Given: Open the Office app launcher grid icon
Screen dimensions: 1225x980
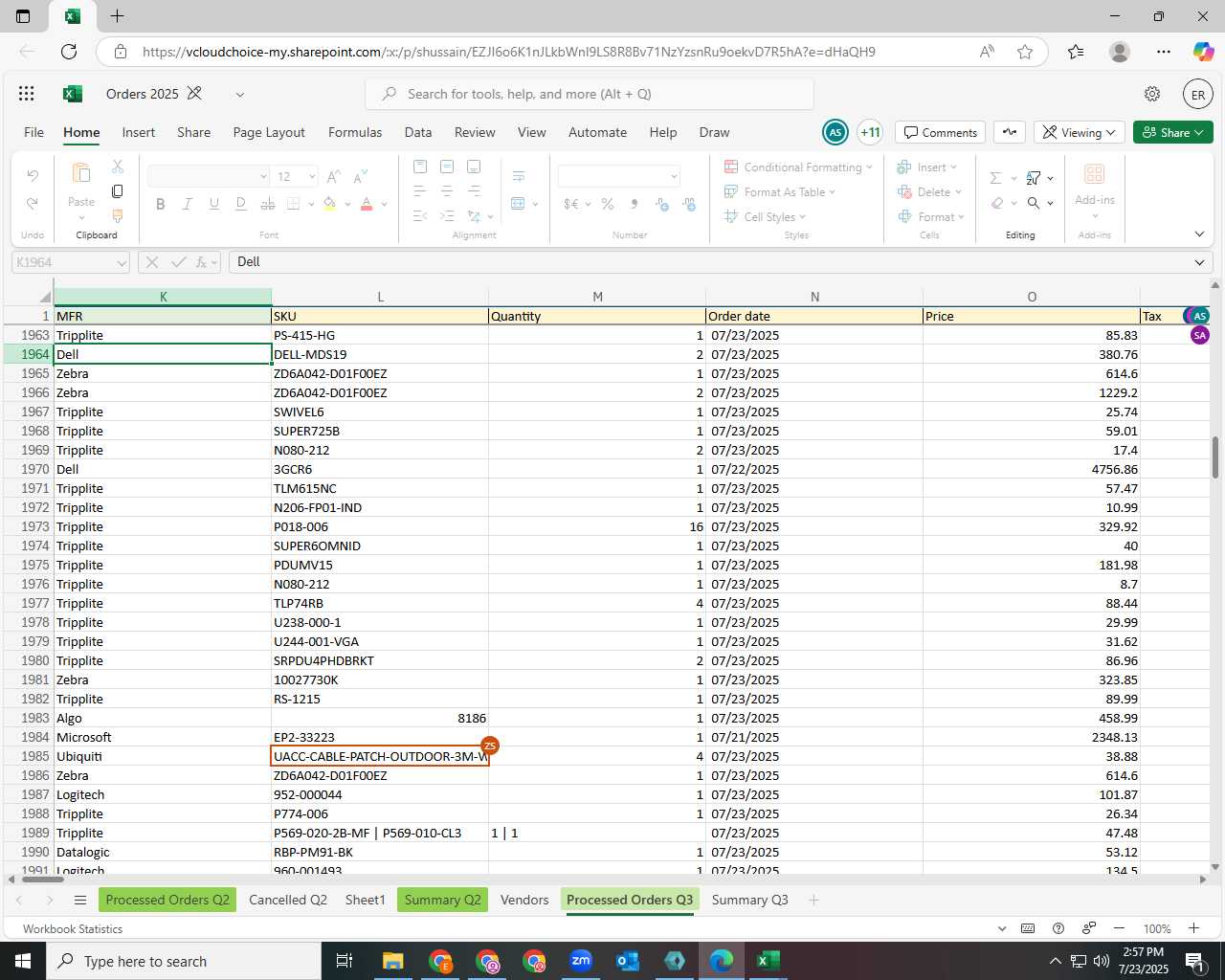Looking at the screenshot, I should pos(27,94).
